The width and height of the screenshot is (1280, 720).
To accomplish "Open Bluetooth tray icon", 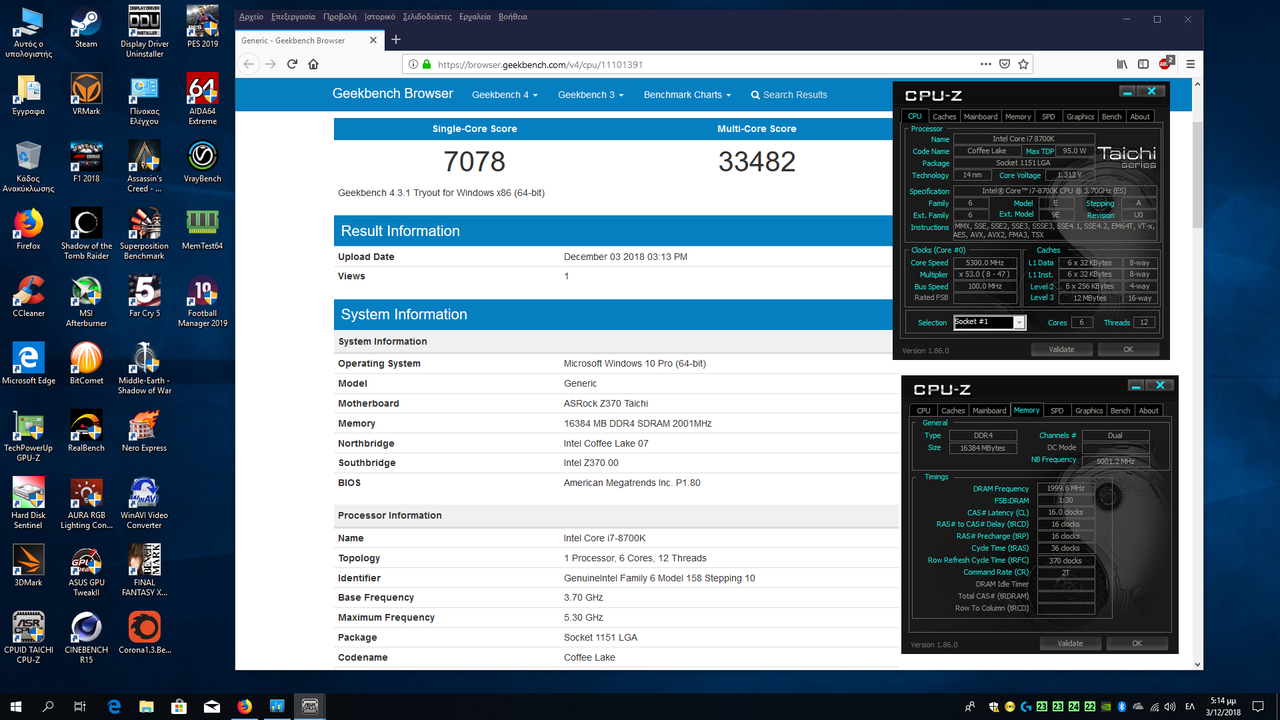I will 1121,706.
